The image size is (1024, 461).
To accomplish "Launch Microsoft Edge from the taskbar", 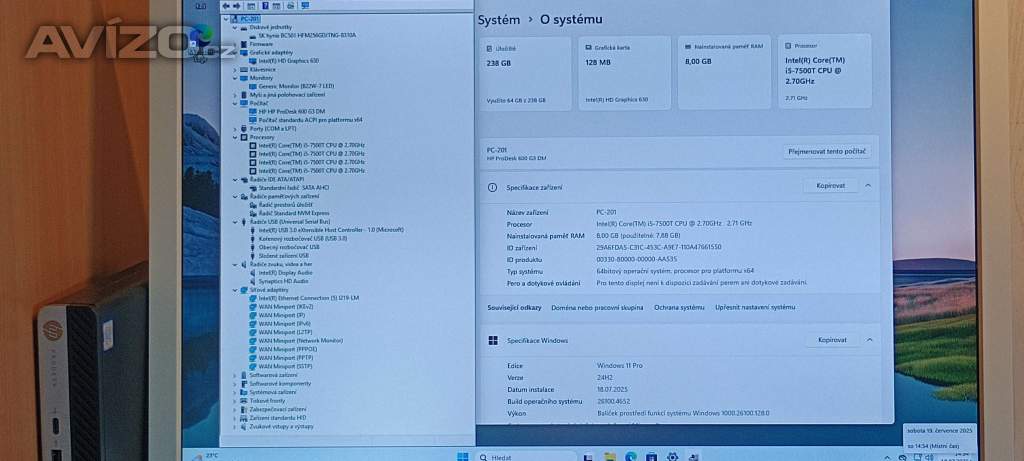I will [630, 457].
